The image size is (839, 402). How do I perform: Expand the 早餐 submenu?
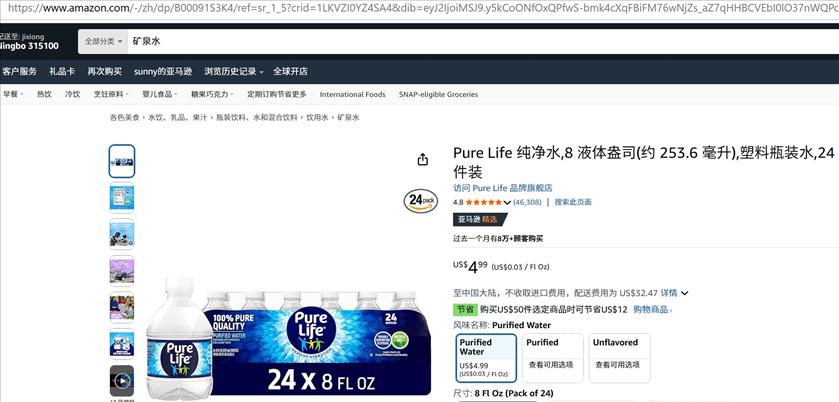tap(13, 94)
